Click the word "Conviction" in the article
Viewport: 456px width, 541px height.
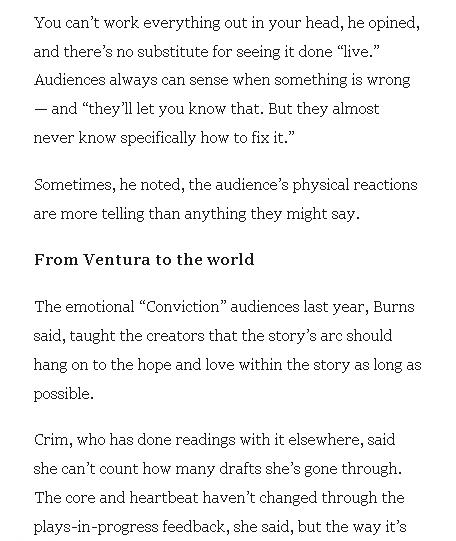(x=183, y=307)
